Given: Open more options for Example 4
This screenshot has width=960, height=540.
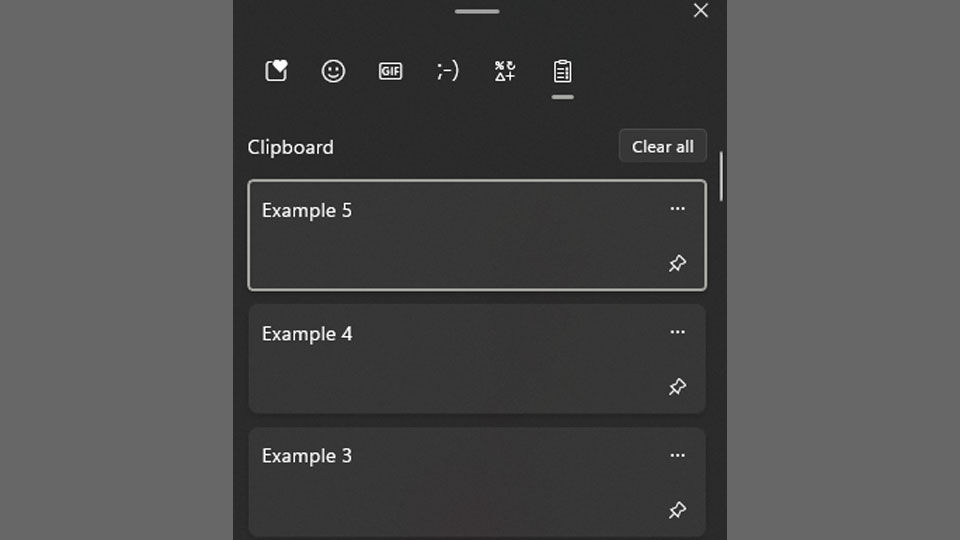Looking at the screenshot, I should [x=677, y=332].
